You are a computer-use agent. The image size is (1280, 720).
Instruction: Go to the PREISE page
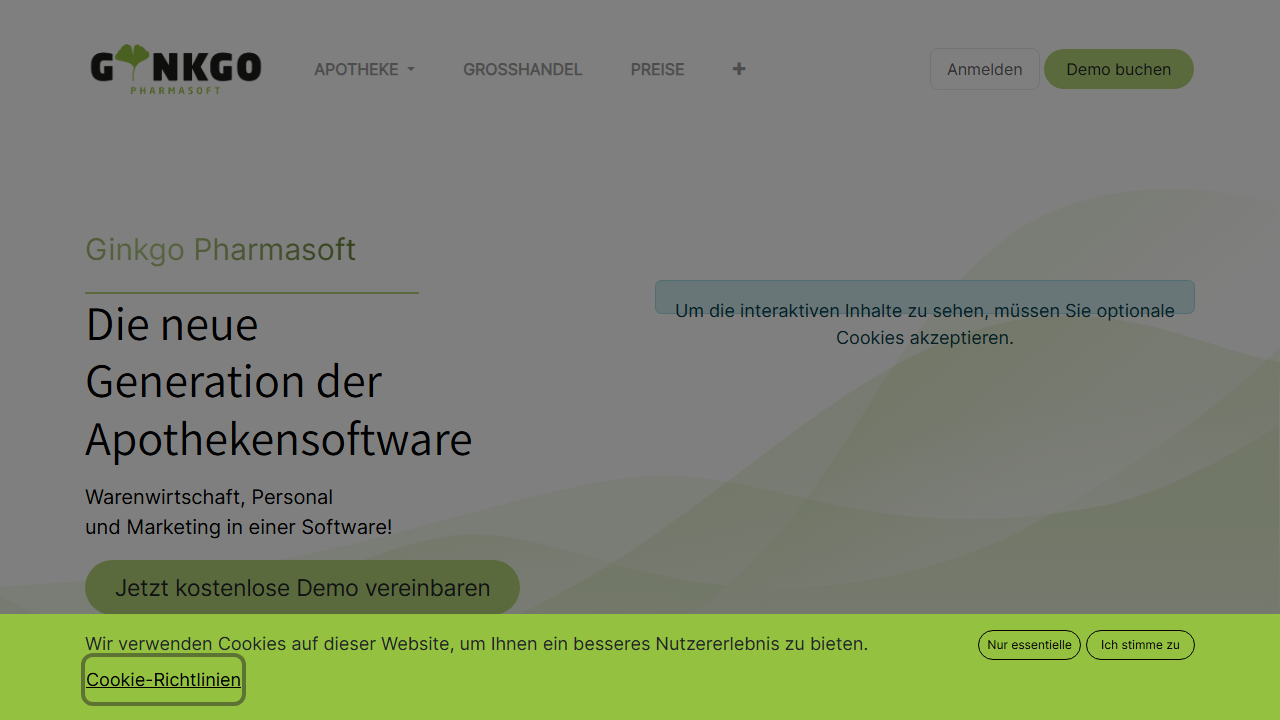[x=657, y=69]
